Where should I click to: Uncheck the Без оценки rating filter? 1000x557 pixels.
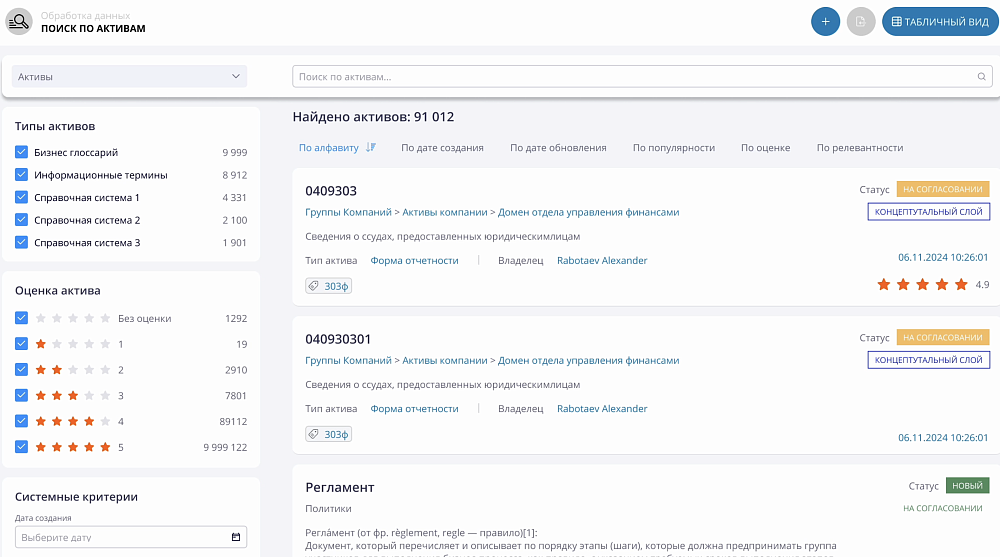coord(21,318)
